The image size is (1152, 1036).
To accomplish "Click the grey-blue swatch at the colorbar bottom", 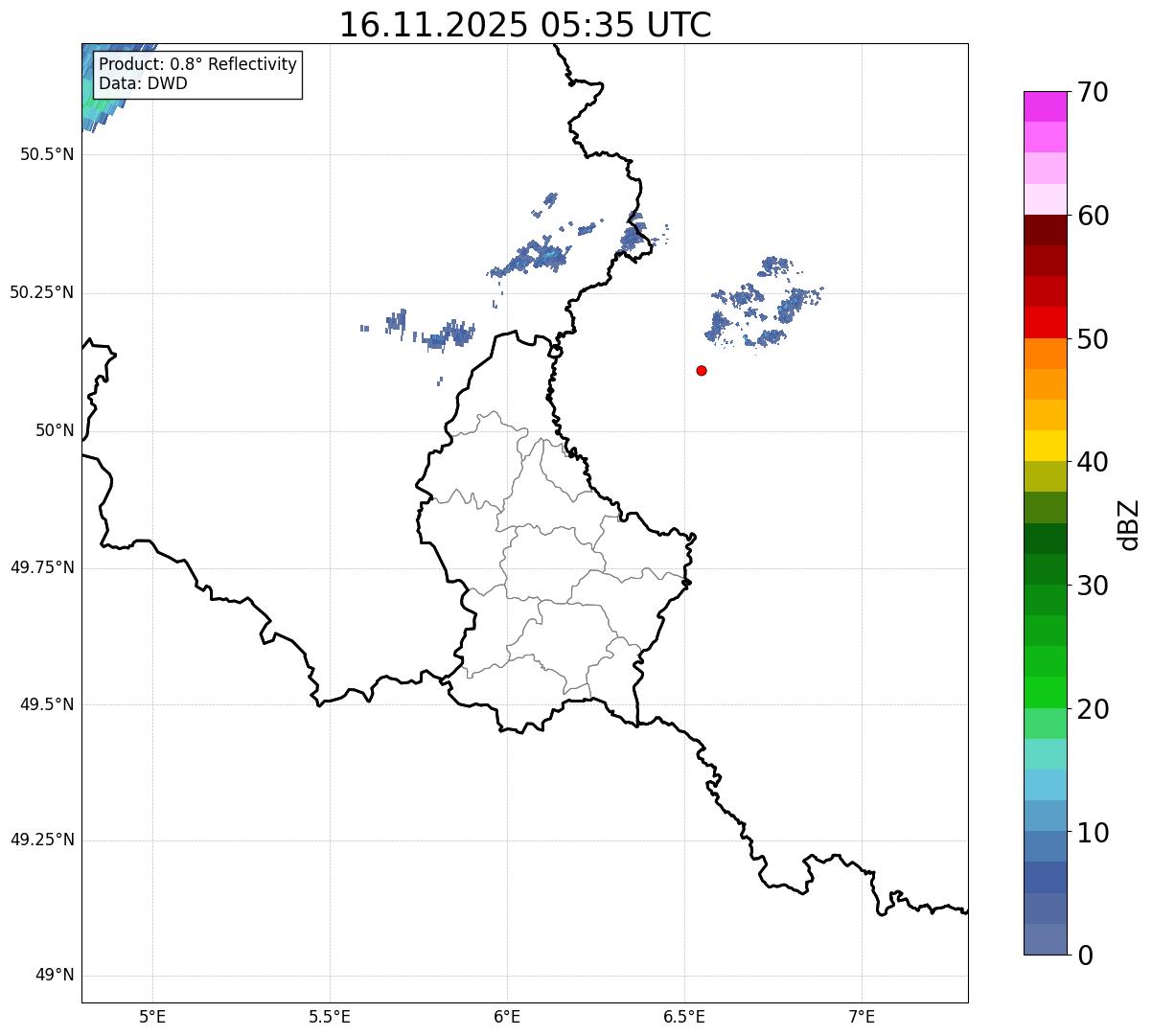I will (x=1045, y=939).
